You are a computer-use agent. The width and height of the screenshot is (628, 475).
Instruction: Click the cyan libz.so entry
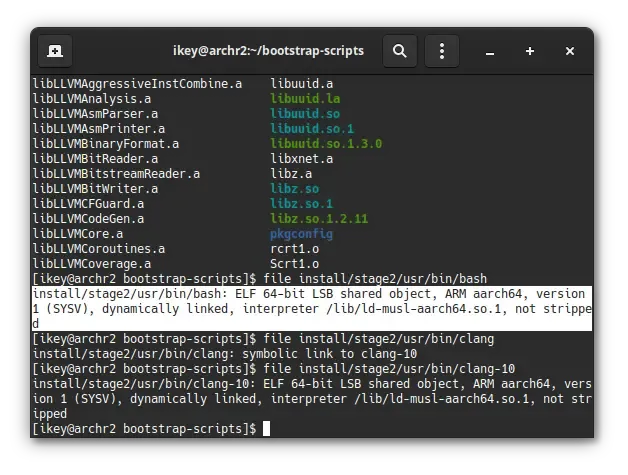click(295, 189)
